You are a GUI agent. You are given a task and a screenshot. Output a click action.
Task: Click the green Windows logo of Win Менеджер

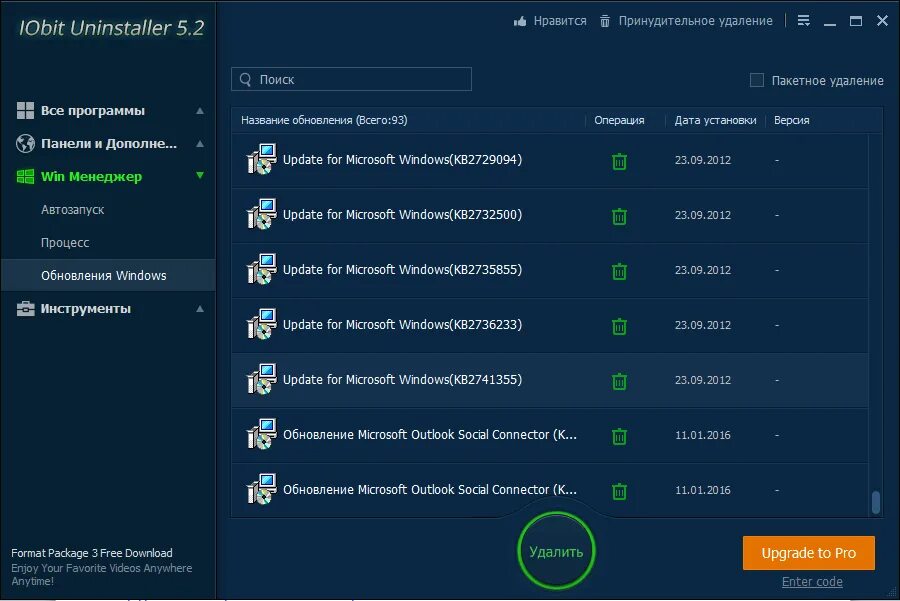pos(25,177)
